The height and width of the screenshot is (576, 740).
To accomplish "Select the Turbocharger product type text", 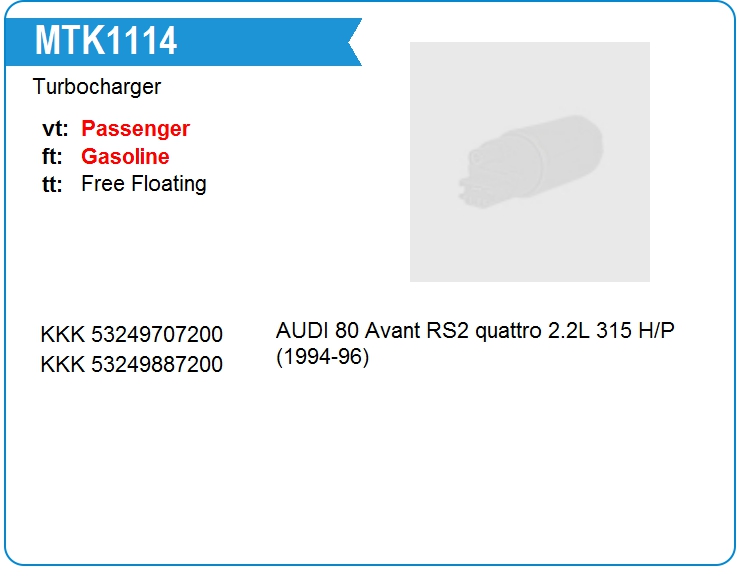I will [96, 87].
